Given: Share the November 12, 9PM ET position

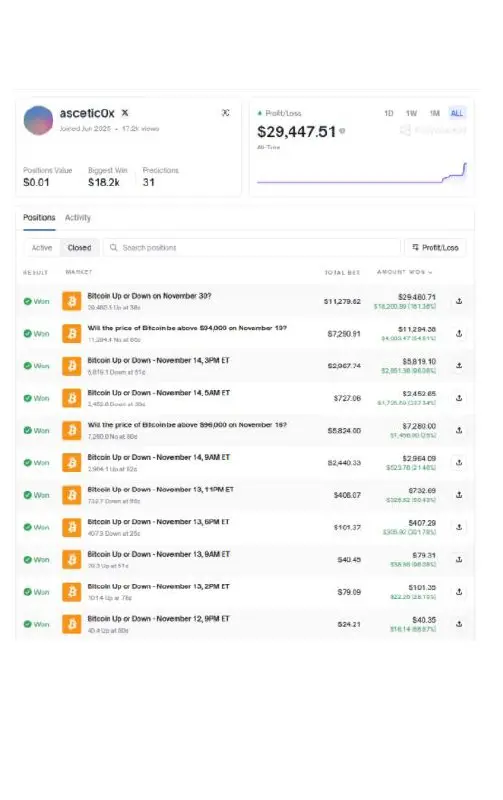Looking at the screenshot, I should [x=459, y=623].
